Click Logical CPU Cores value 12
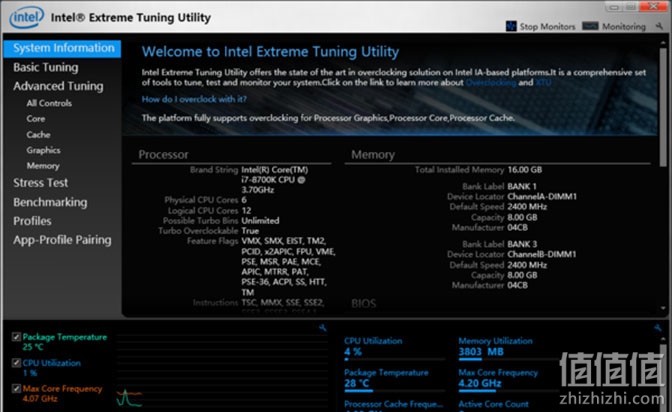Image resolution: width=672 pixels, height=412 pixels. [x=246, y=211]
